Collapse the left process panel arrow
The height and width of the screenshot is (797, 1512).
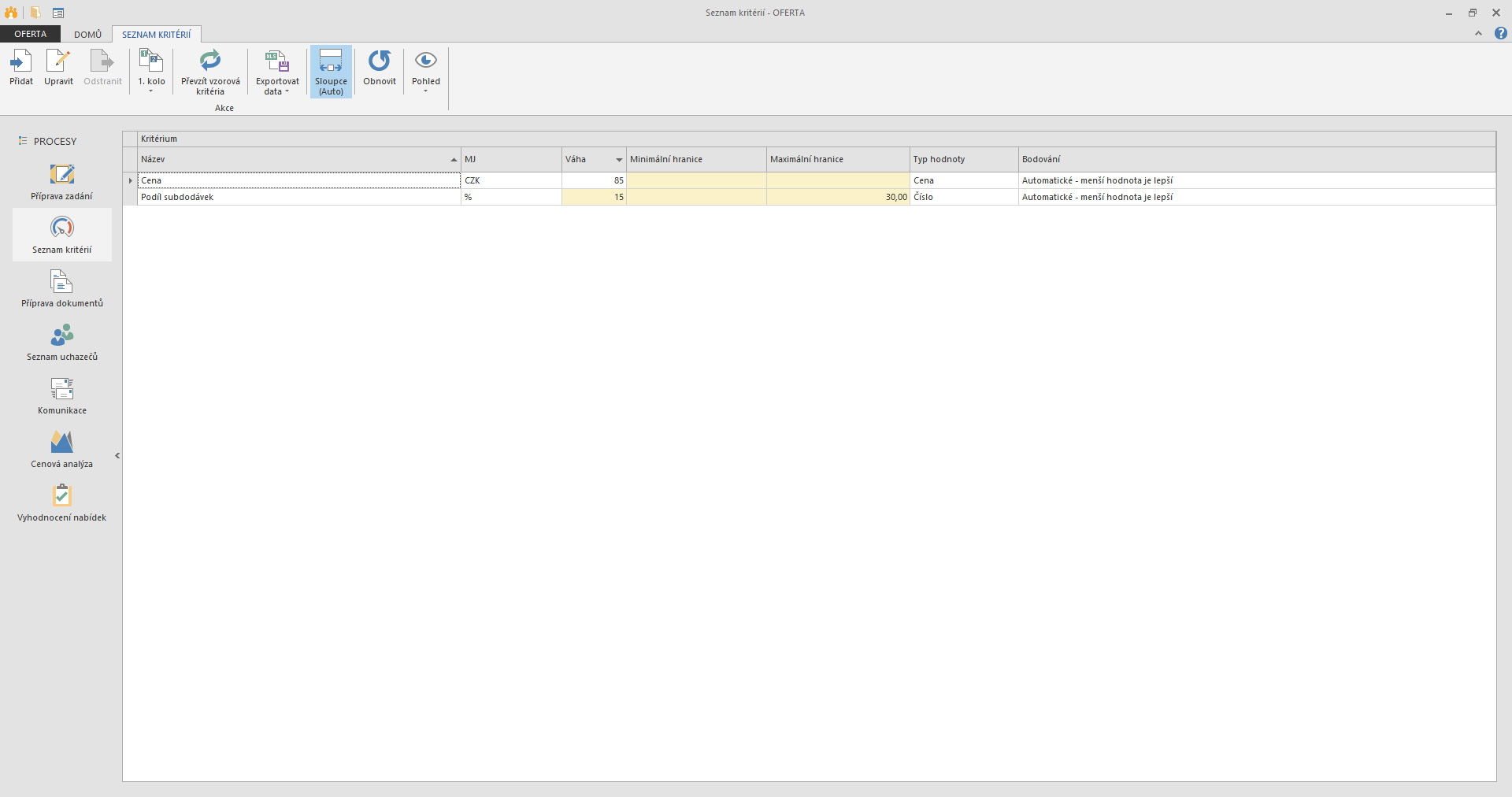click(117, 455)
